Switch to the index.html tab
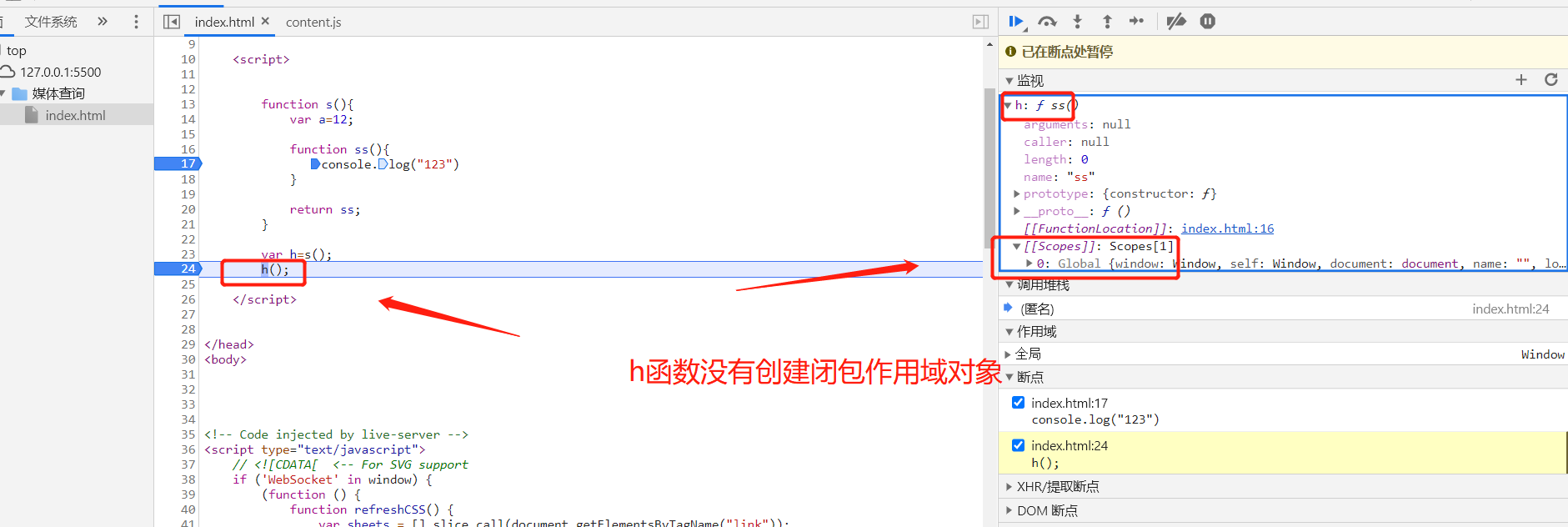1568x527 pixels. coord(224,22)
